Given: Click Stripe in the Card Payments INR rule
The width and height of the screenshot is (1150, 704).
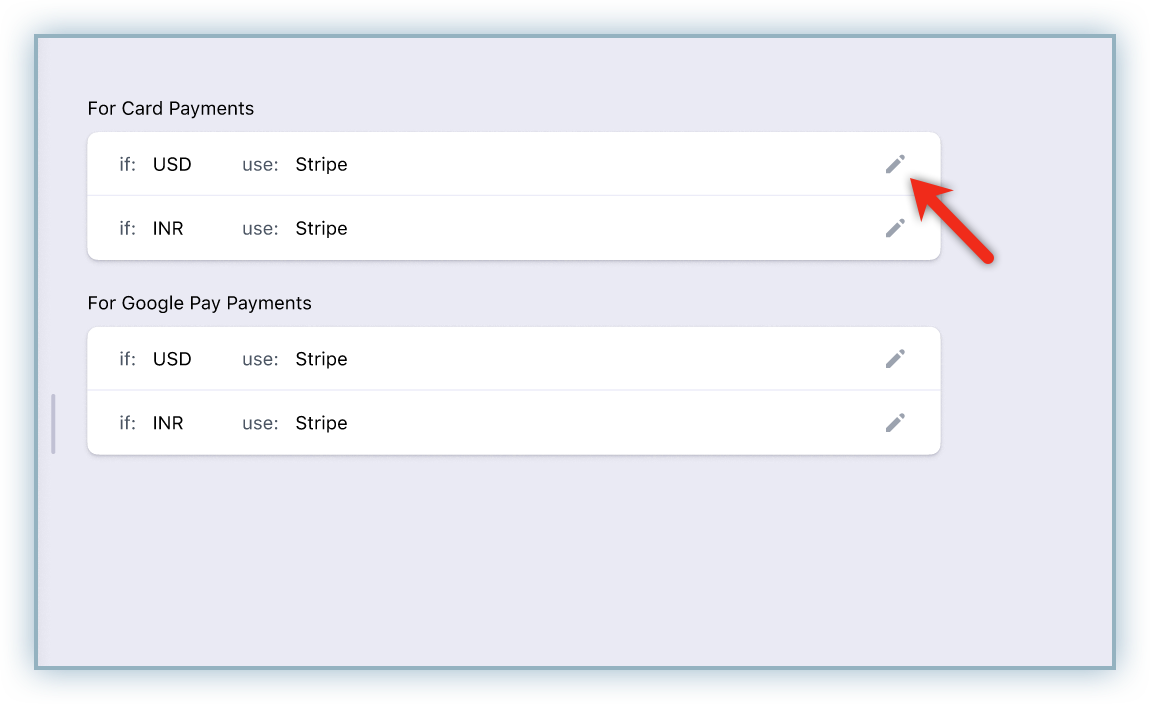Looking at the screenshot, I should coord(321,229).
